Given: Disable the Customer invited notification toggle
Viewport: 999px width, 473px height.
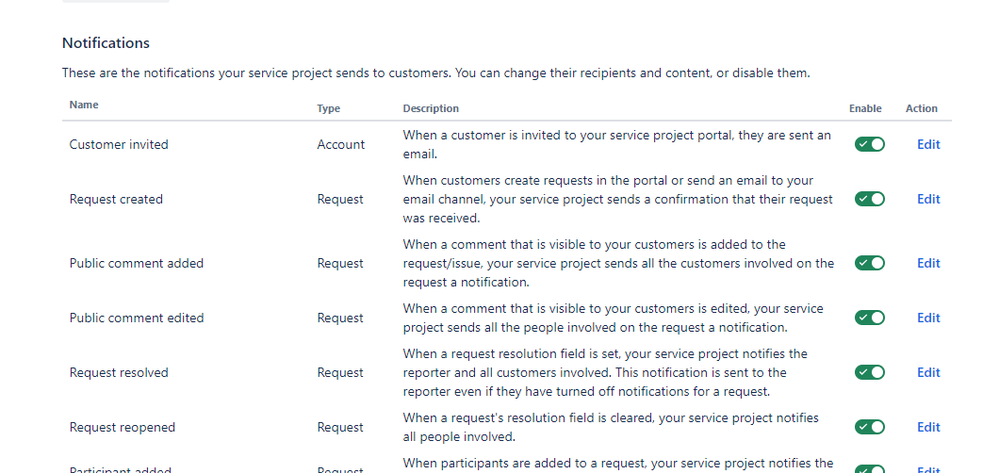Looking at the screenshot, I should pos(869,144).
